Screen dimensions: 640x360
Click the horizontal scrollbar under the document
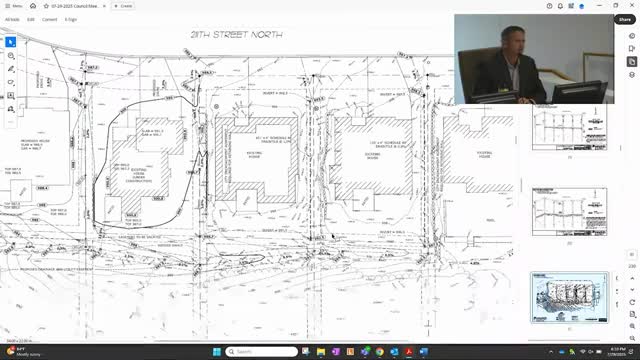(282, 341)
